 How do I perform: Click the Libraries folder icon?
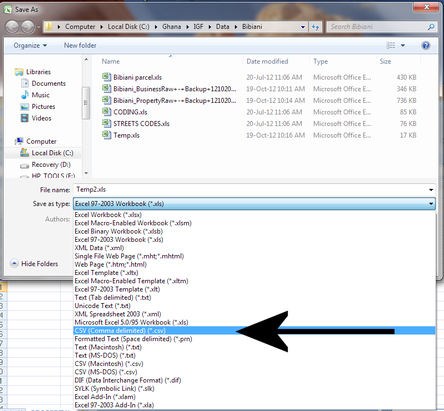tap(19, 72)
